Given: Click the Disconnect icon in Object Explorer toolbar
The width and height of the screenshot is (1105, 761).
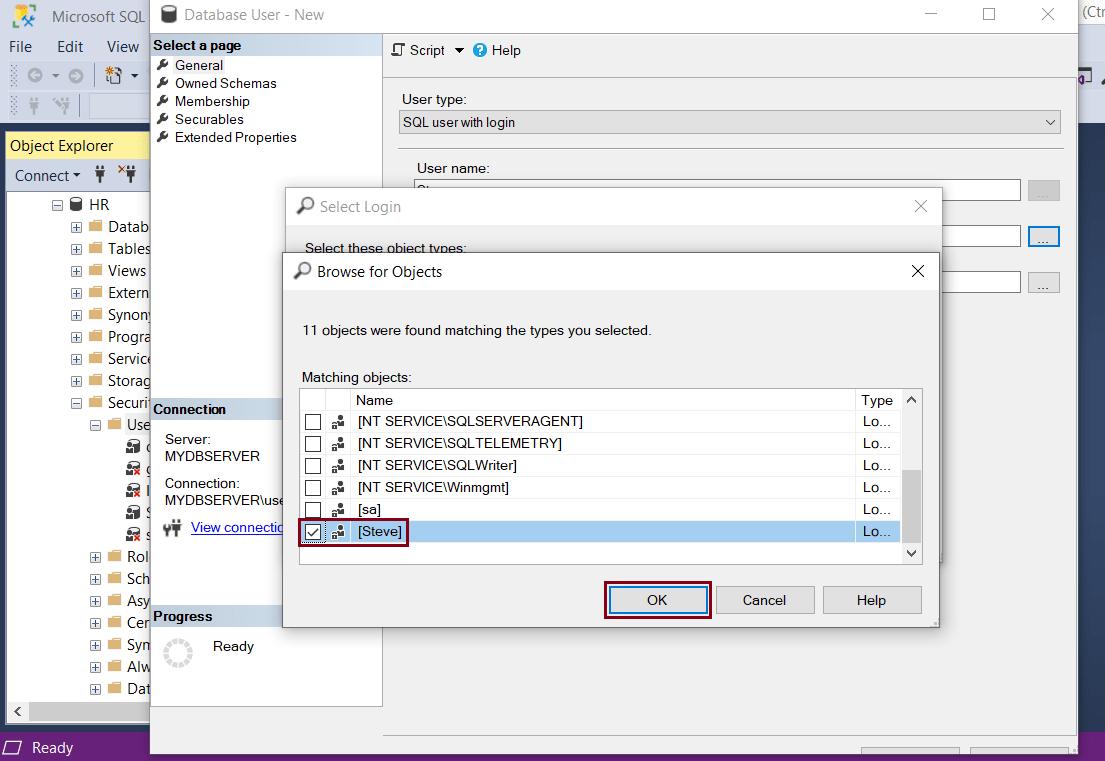Looking at the screenshot, I should [x=126, y=174].
